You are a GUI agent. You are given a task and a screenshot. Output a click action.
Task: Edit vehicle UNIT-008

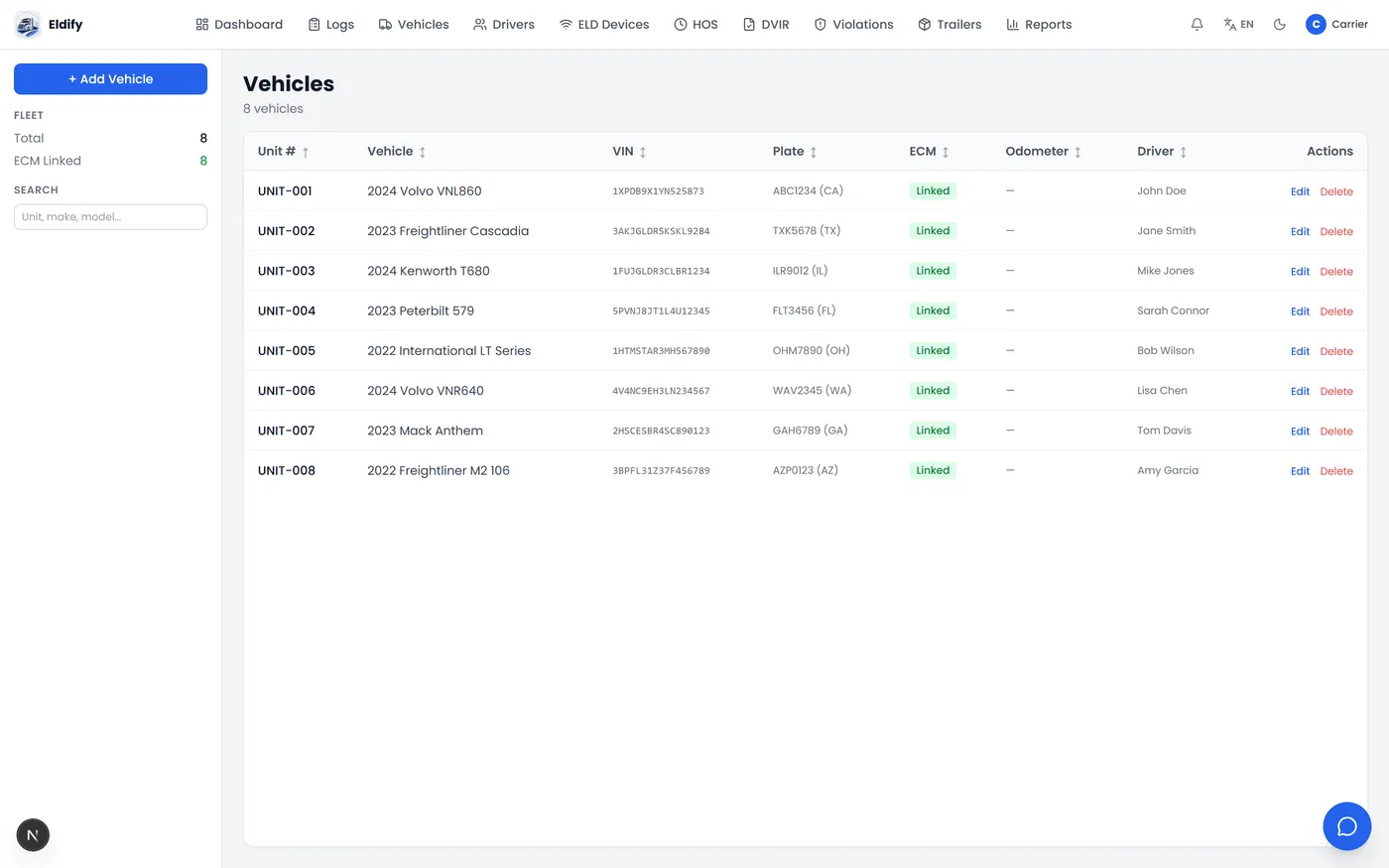coord(1300,471)
